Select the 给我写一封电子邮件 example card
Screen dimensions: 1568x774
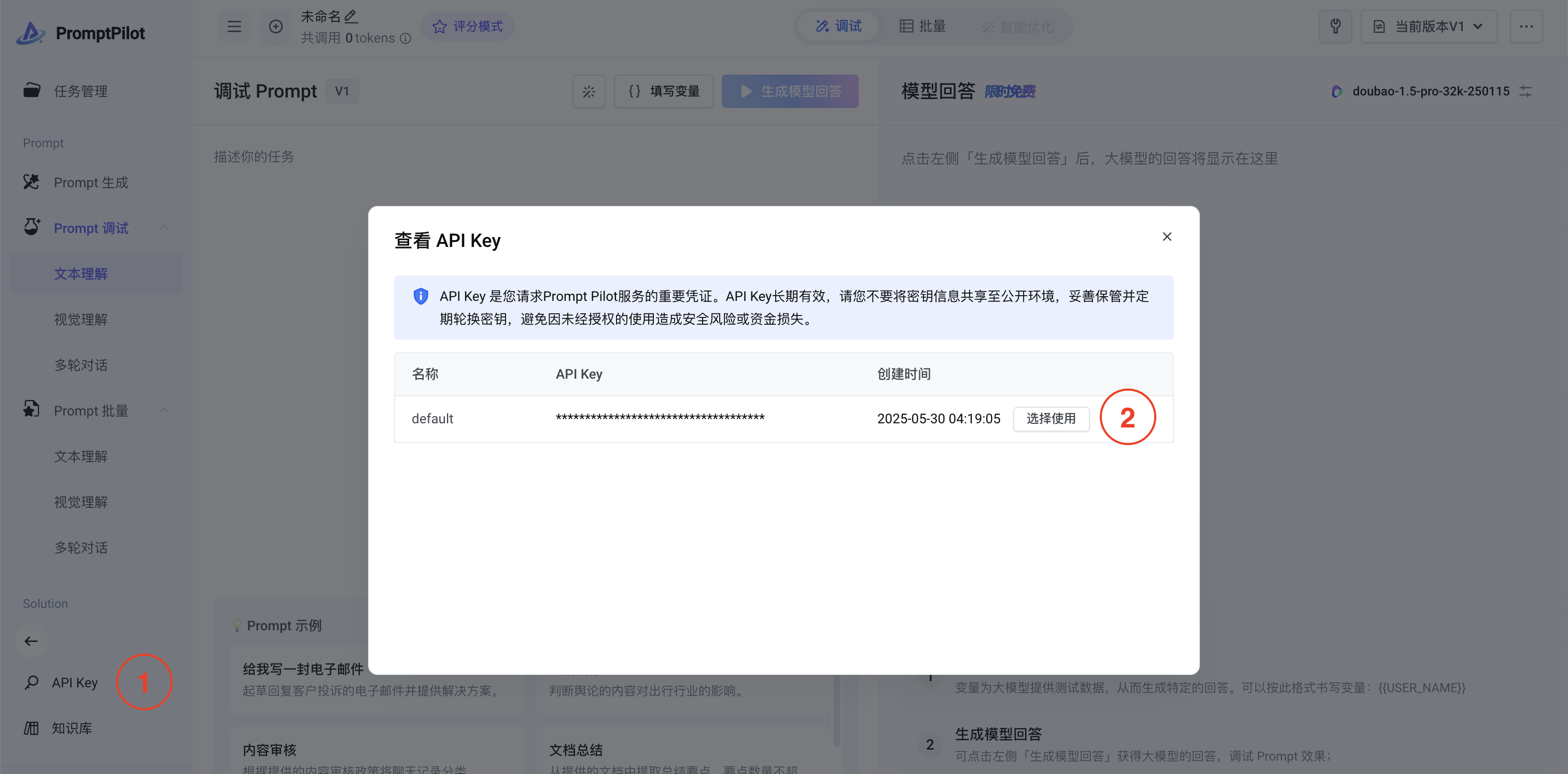[377, 680]
